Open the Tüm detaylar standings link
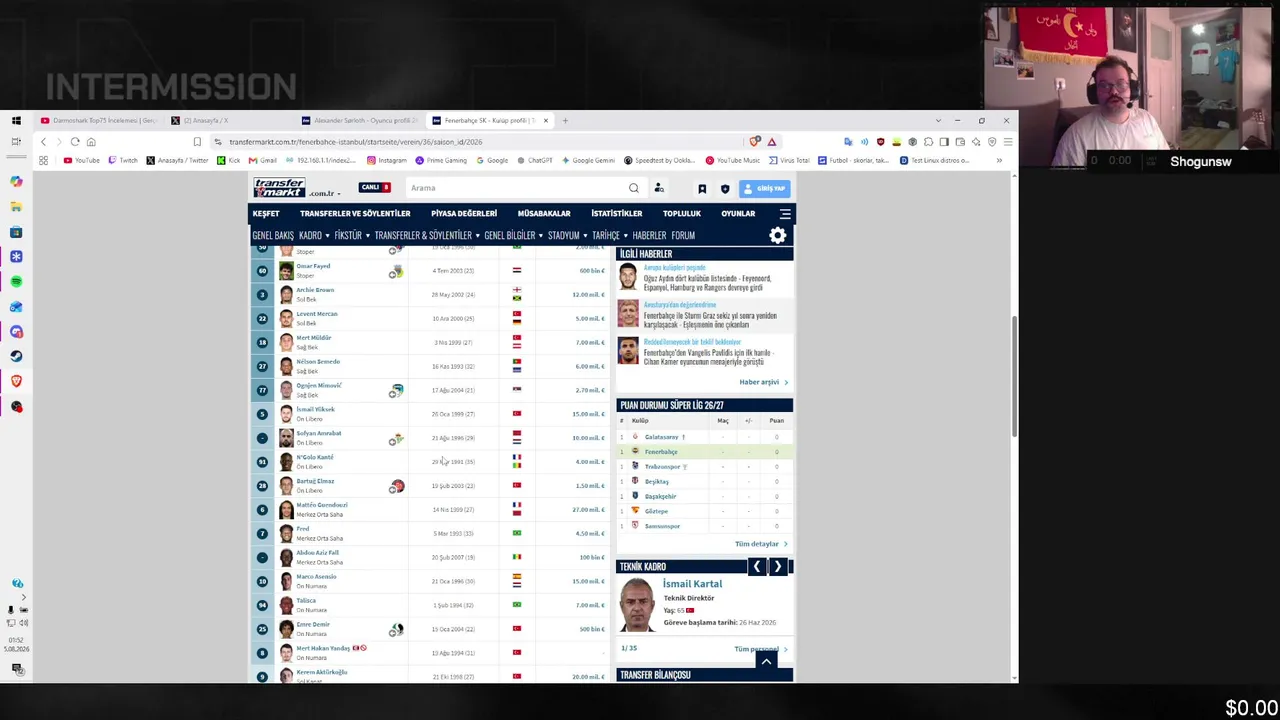The image size is (1280, 720). pos(761,544)
